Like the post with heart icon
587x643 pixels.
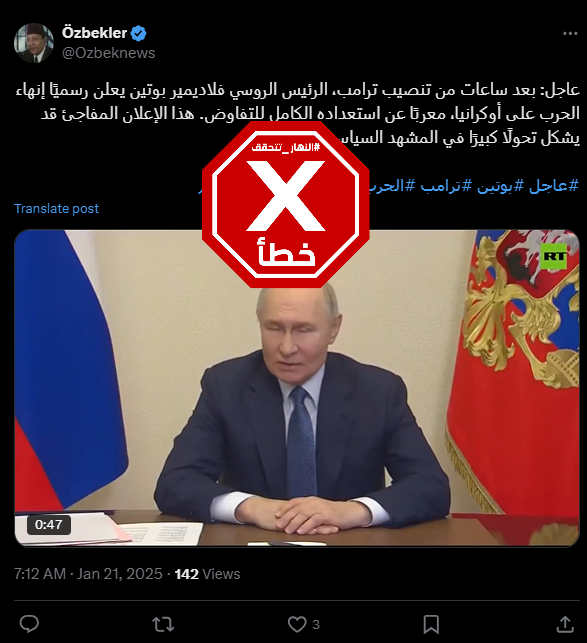point(297,625)
